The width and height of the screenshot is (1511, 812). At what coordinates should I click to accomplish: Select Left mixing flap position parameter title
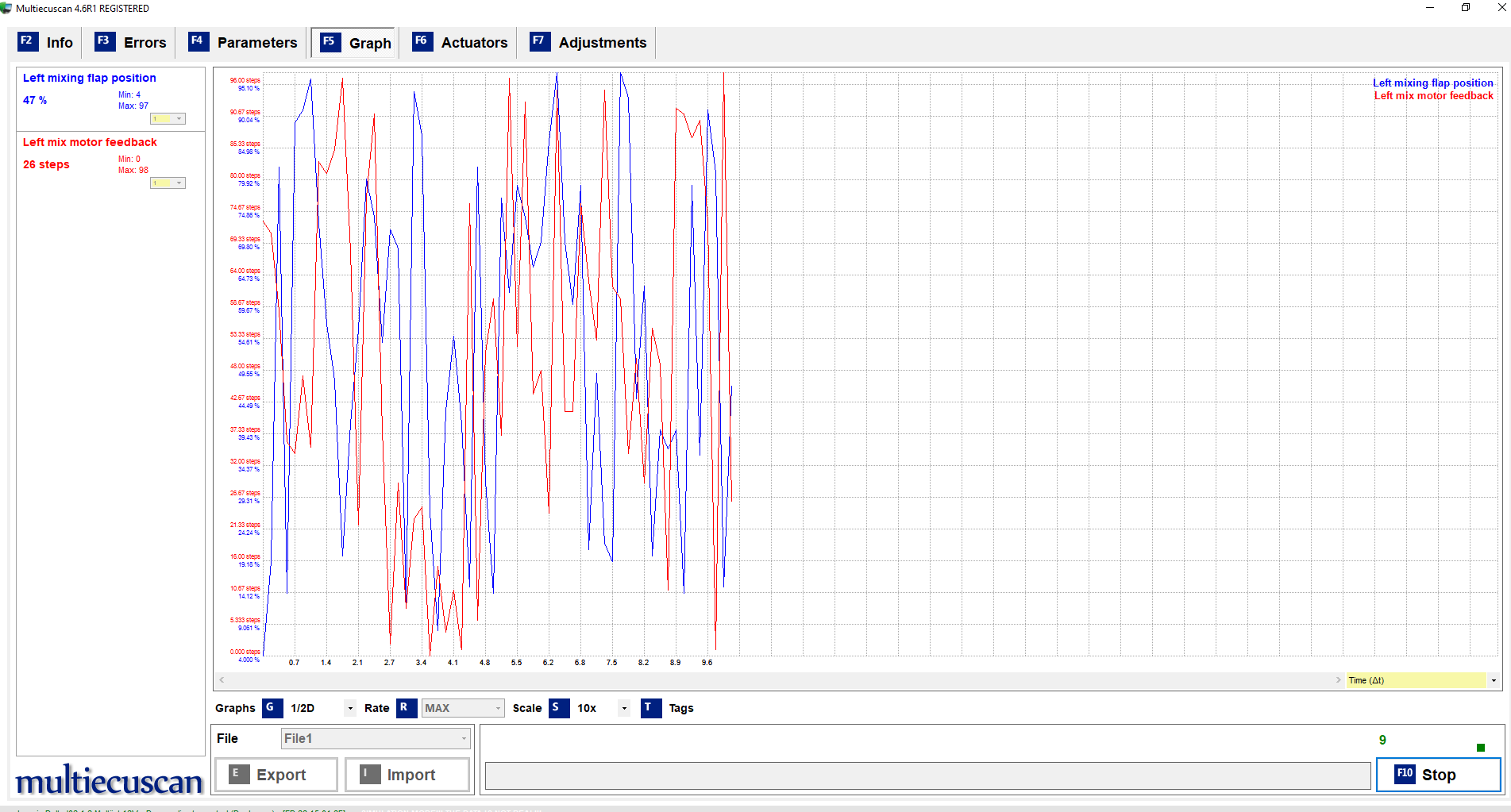(90, 78)
